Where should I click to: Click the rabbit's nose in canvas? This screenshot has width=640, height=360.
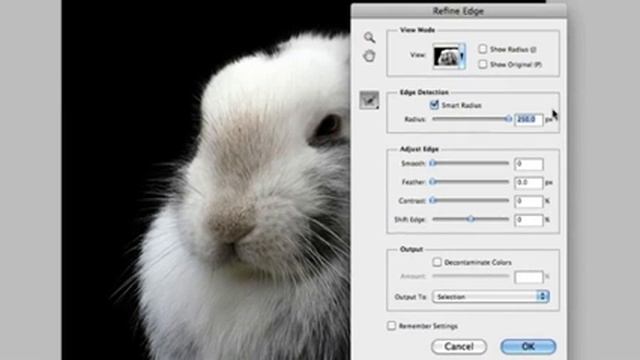point(231,227)
